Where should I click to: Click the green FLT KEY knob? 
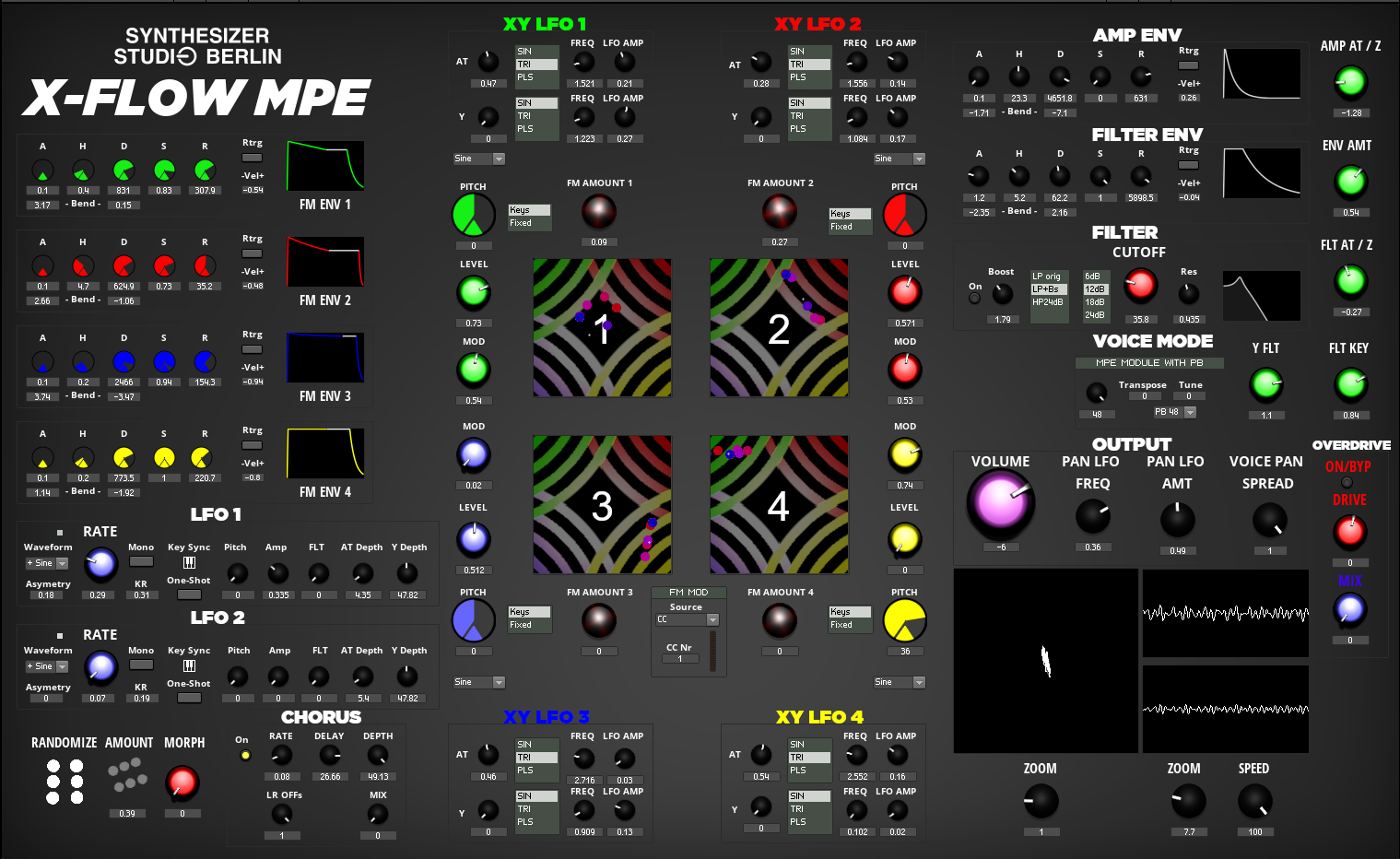[x=1350, y=384]
